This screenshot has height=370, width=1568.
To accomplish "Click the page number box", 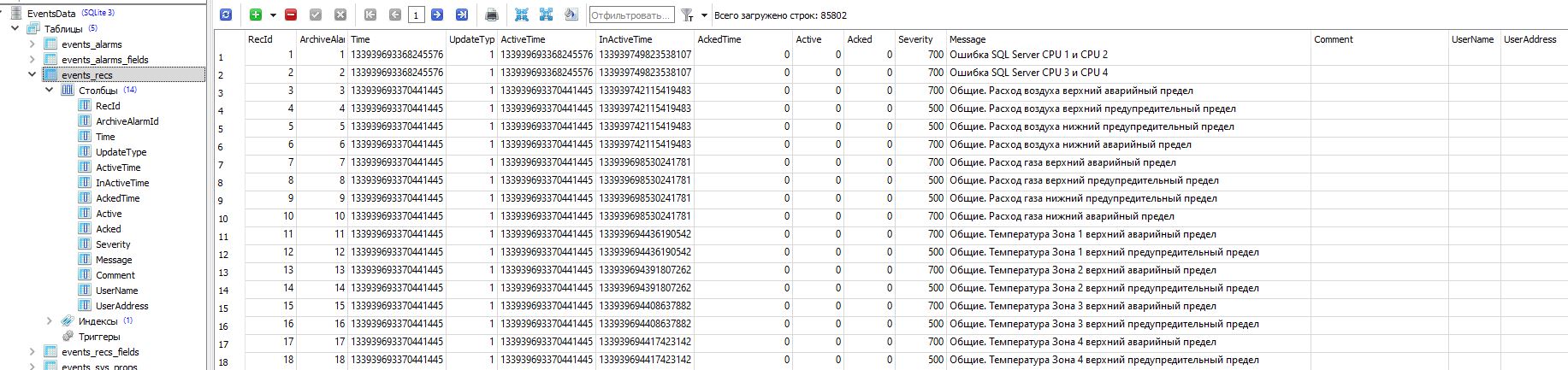I will (x=416, y=15).
